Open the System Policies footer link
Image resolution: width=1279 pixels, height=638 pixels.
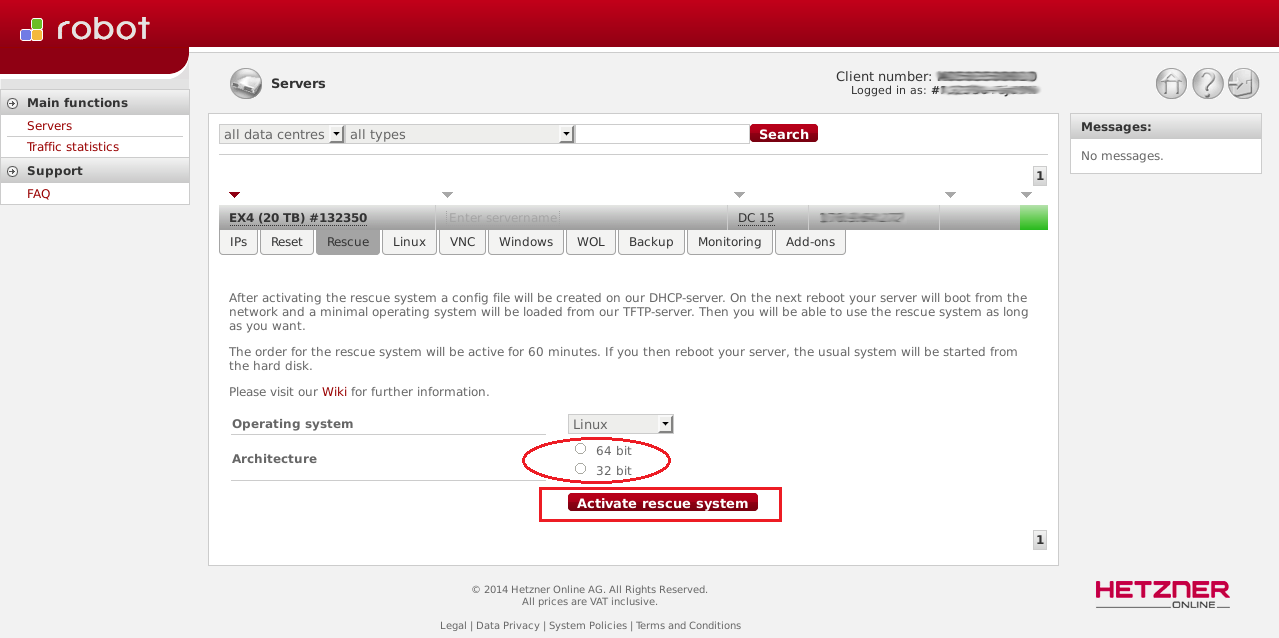click(x=588, y=626)
